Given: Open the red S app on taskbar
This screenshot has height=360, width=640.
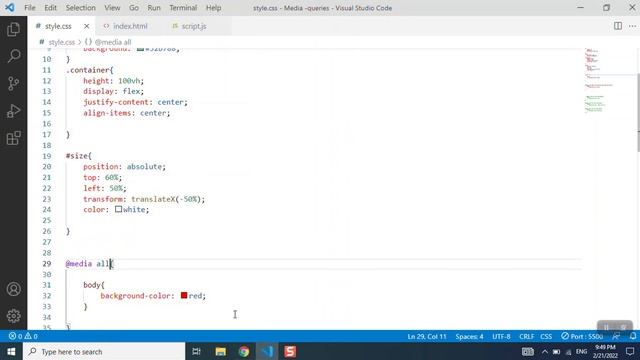Looking at the screenshot, I should [290, 351].
